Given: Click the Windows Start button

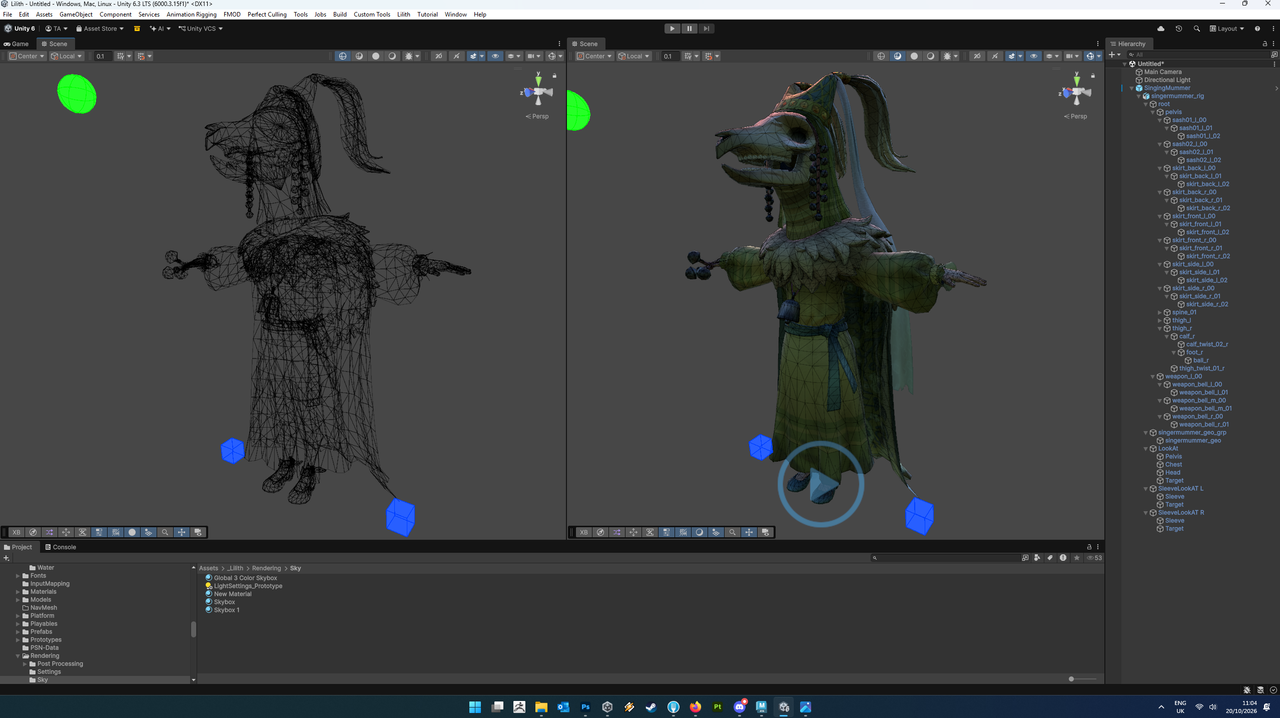Looking at the screenshot, I should click(475, 707).
